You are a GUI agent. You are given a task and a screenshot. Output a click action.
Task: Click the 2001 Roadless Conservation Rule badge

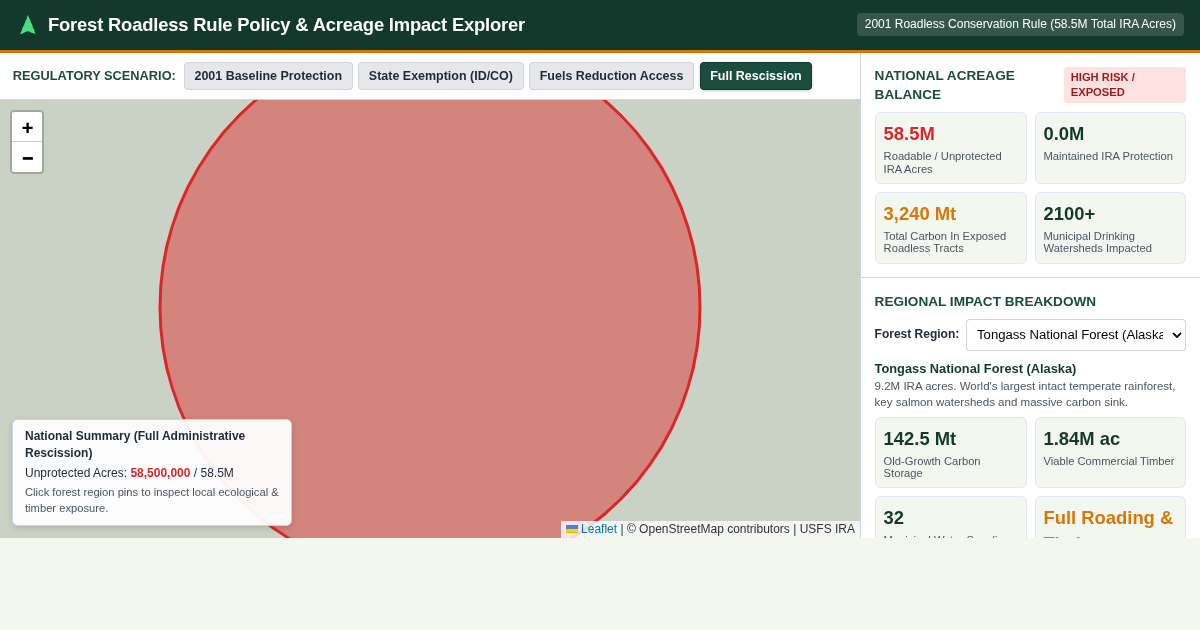click(x=1020, y=24)
